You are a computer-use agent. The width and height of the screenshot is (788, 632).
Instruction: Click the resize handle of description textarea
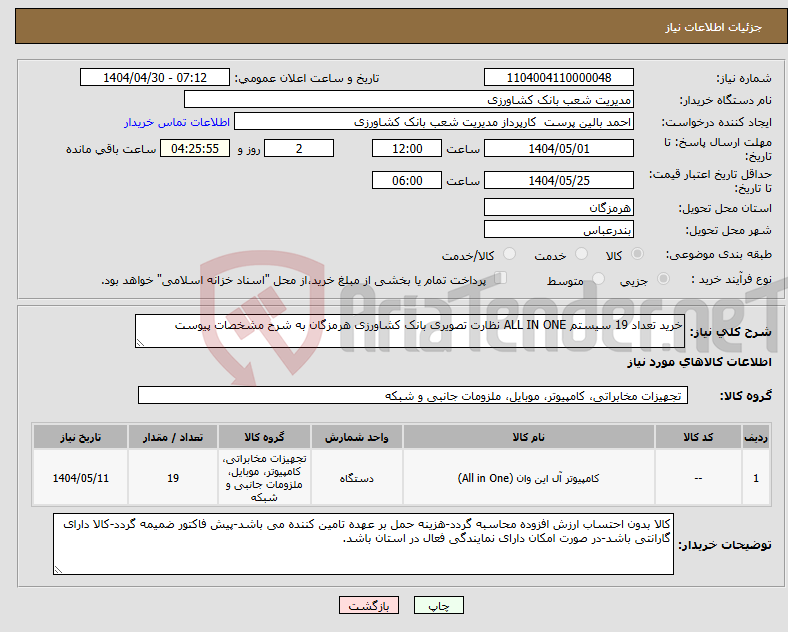[x=140, y=343]
